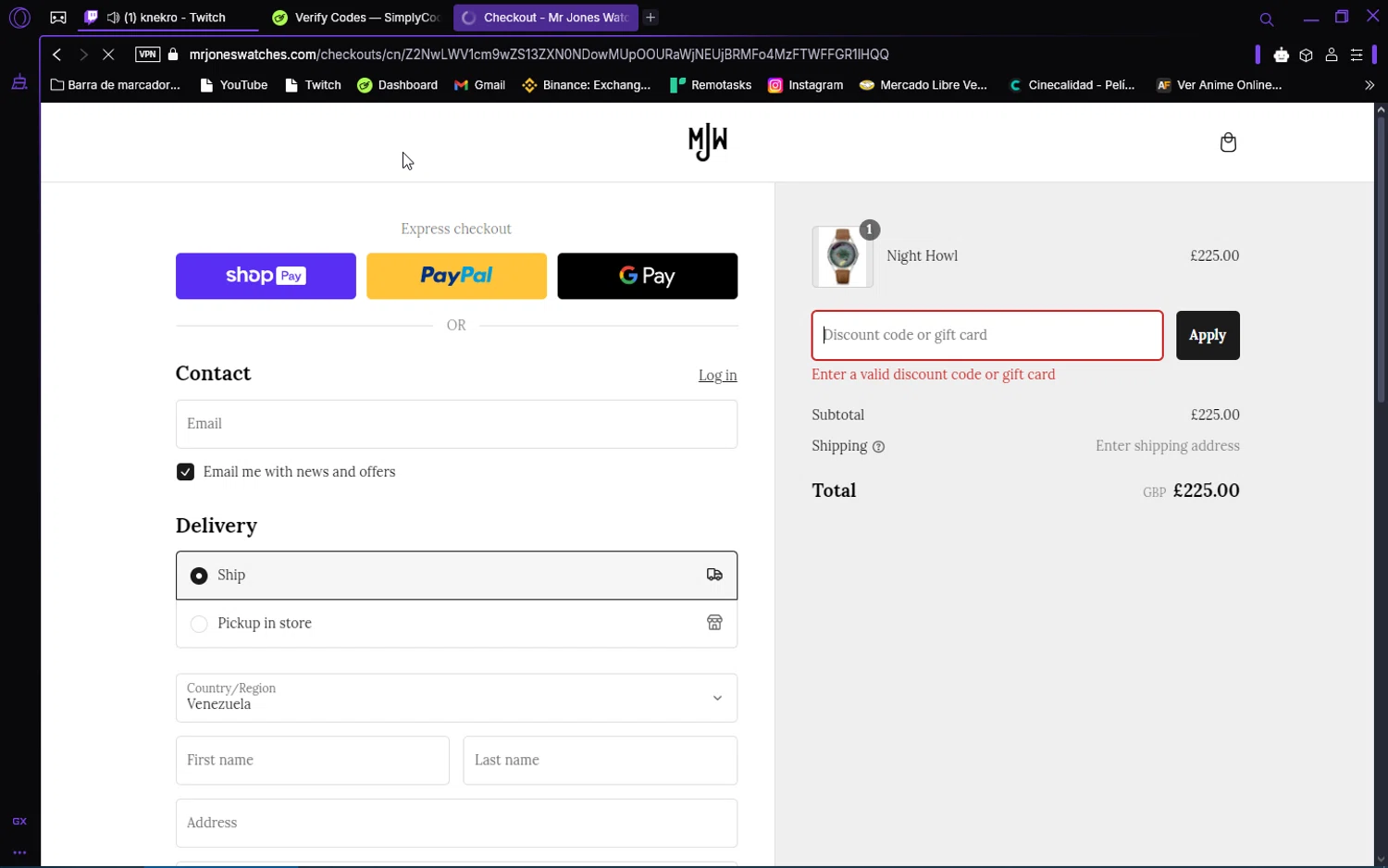Select the Pickup in store radio option
Image resolution: width=1388 pixels, height=868 pixels.
point(199,624)
